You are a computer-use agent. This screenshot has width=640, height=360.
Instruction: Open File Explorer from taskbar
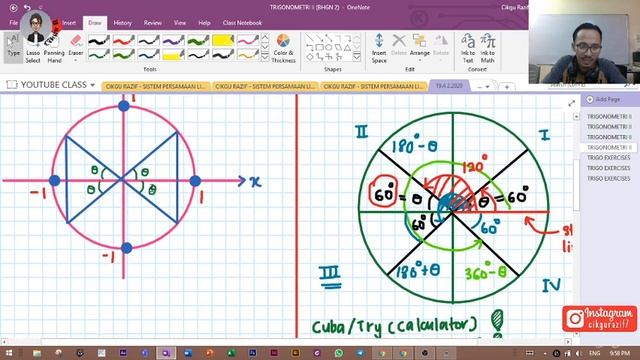(x=37, y=353)
